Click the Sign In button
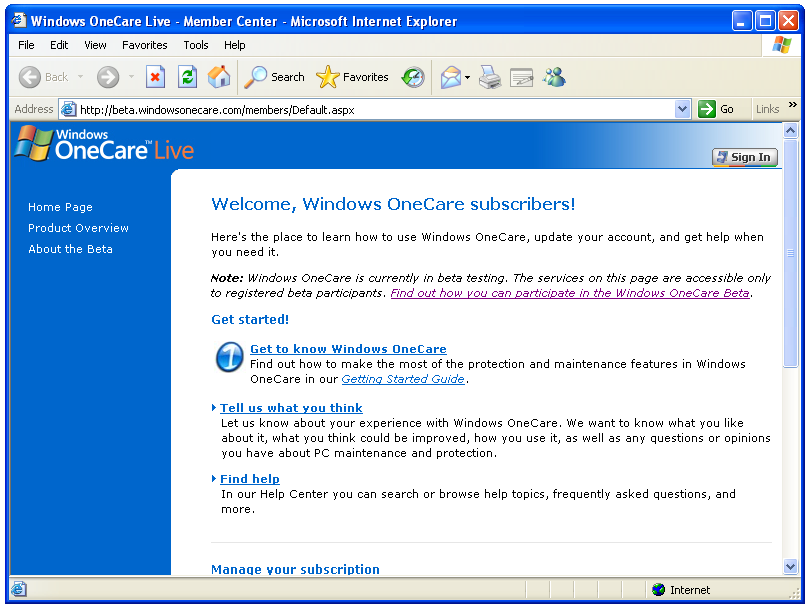The image size is (809, 609). coord(745,157)
